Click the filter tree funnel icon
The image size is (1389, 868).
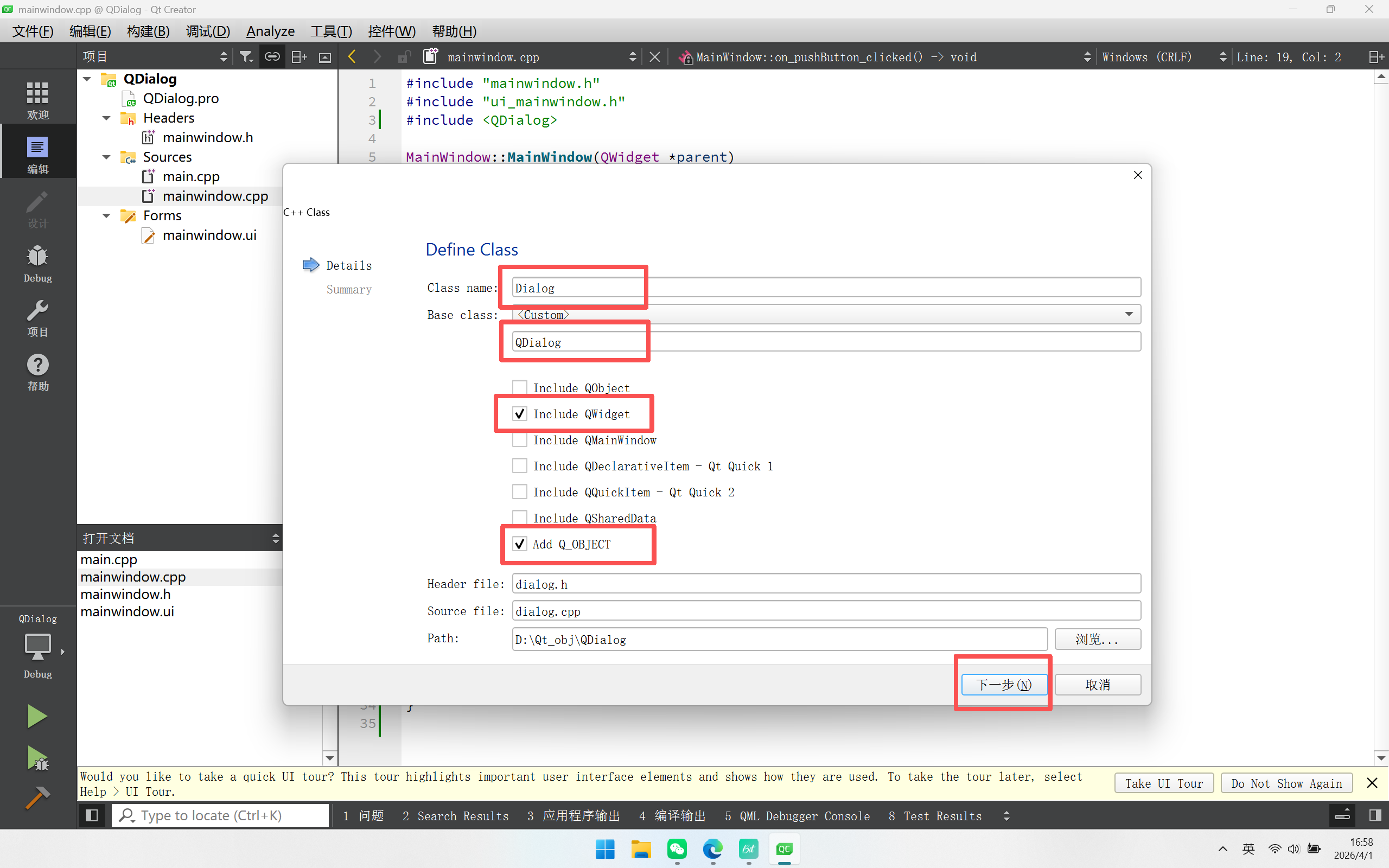246,57
